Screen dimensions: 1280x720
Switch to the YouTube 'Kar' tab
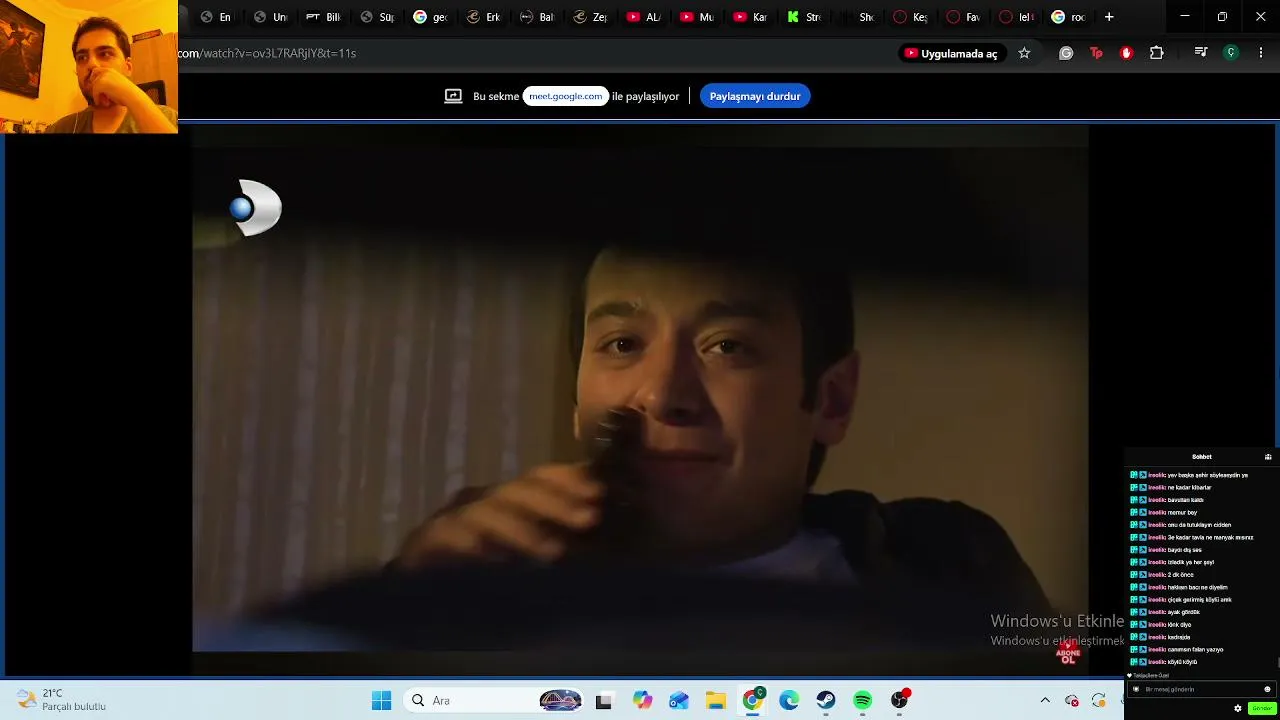point(751,17)
